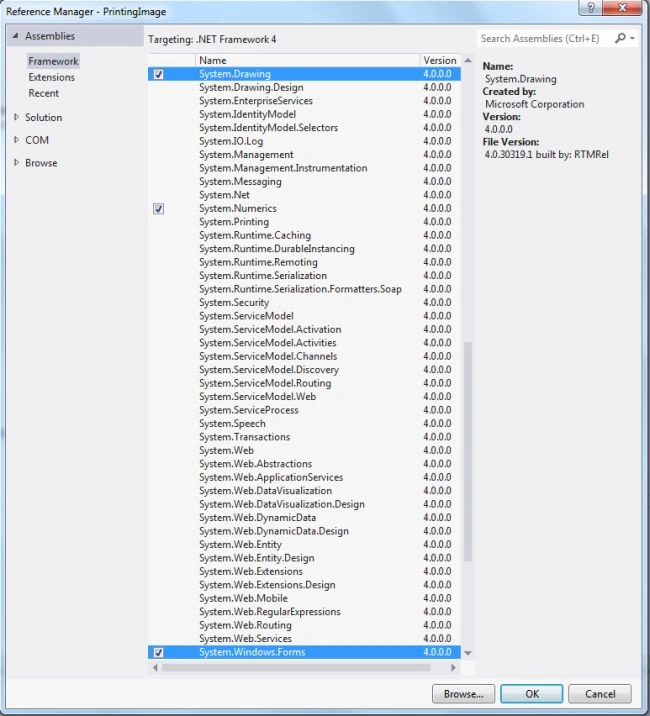Click the horizontal scrollbar right arrow
This screenshot has height=716, width=650.
point(453,668)
